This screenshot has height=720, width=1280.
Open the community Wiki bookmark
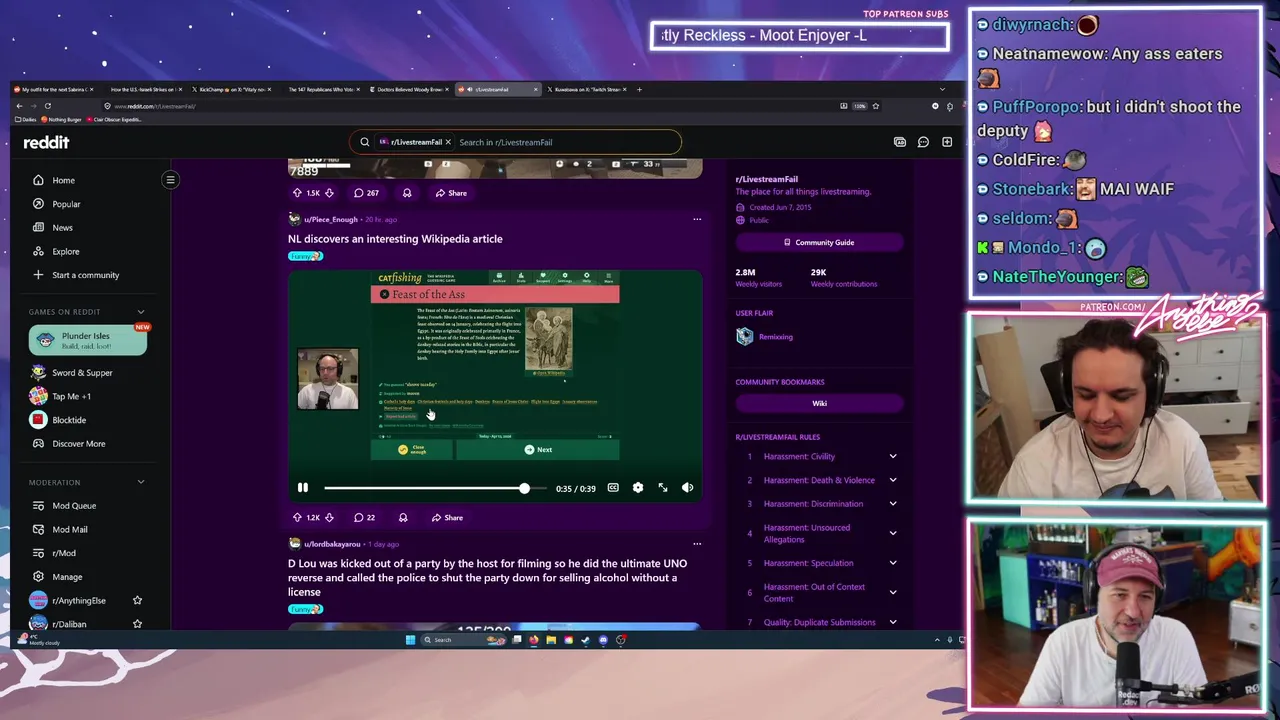tap(819, 403)
